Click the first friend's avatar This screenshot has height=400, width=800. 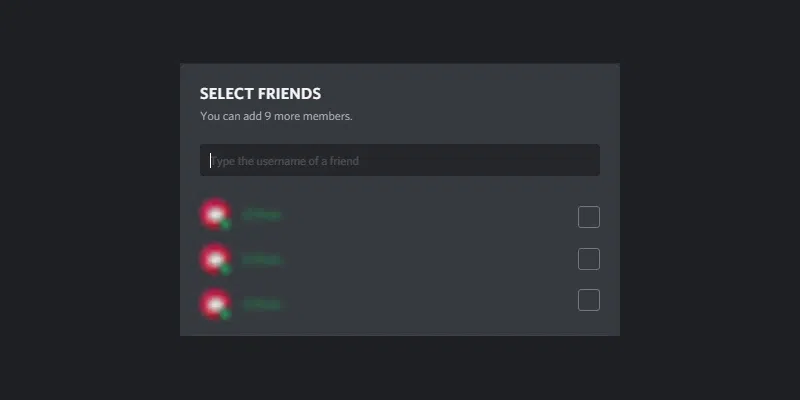213,214
